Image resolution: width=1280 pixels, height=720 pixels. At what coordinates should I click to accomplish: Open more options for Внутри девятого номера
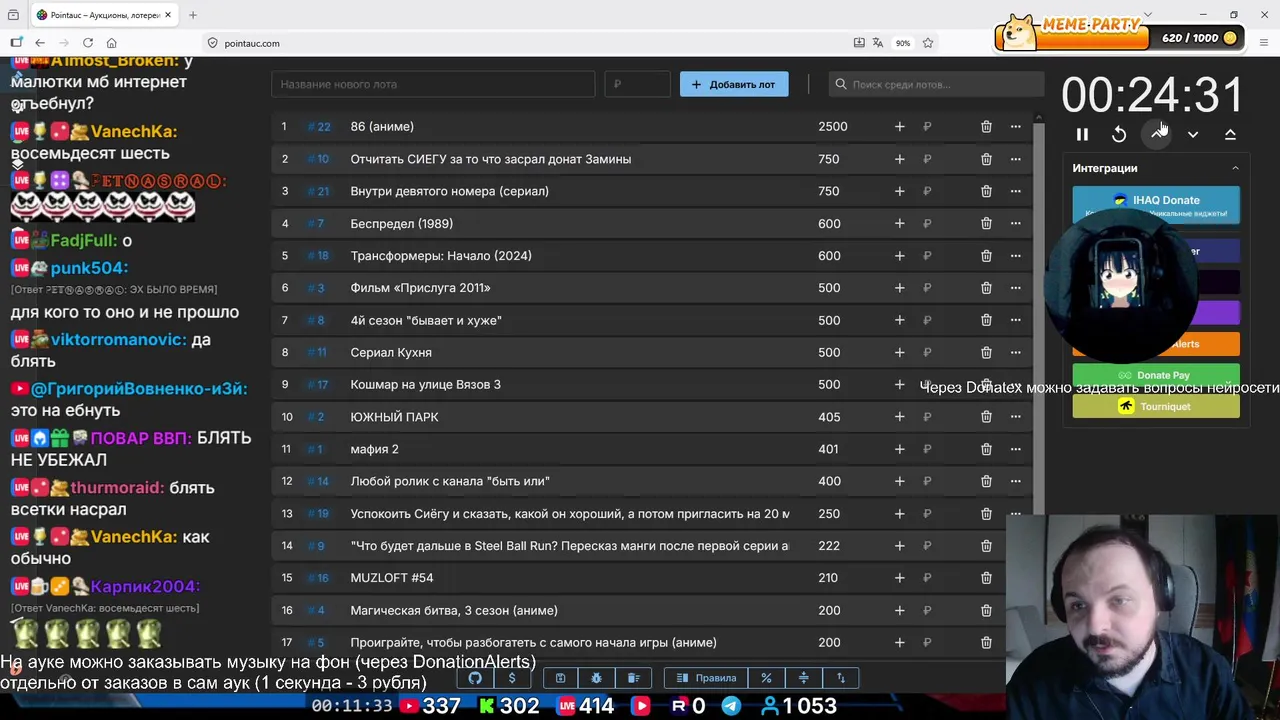click(1015, 191)
